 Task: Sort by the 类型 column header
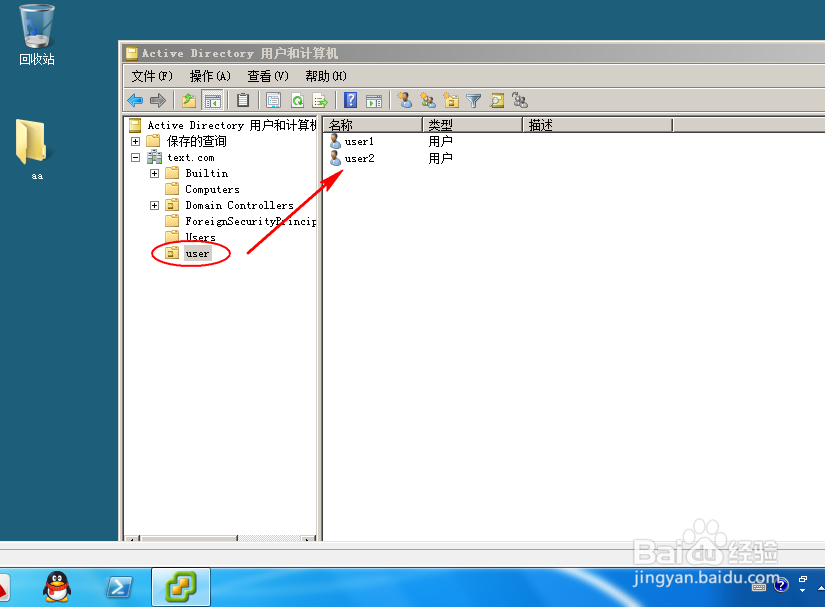(472, 125)
